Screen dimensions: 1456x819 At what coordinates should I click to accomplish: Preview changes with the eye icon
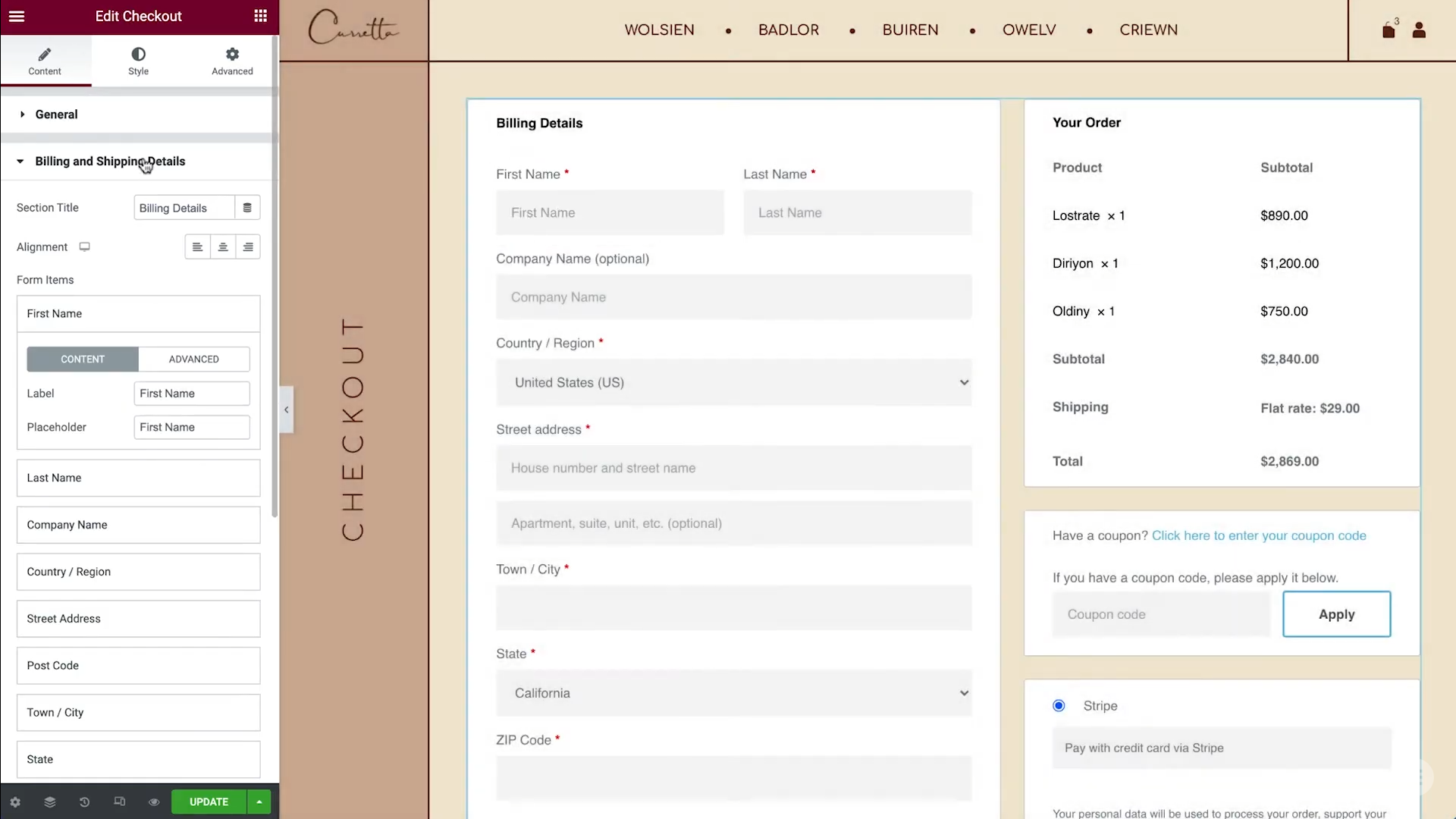coord(154,802)
